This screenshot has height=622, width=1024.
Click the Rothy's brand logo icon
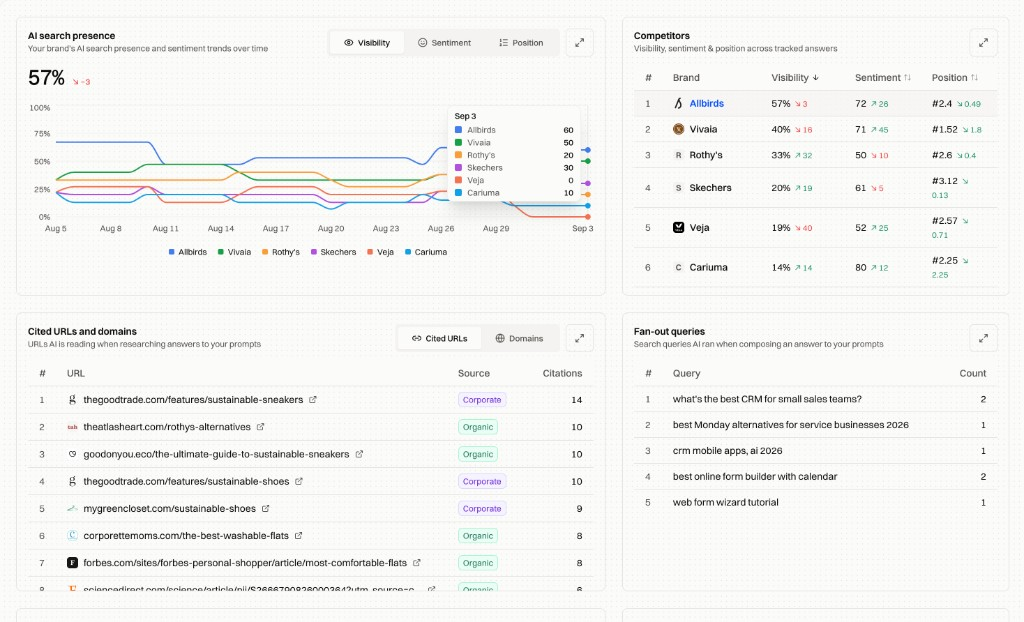(x=679, y=156)
